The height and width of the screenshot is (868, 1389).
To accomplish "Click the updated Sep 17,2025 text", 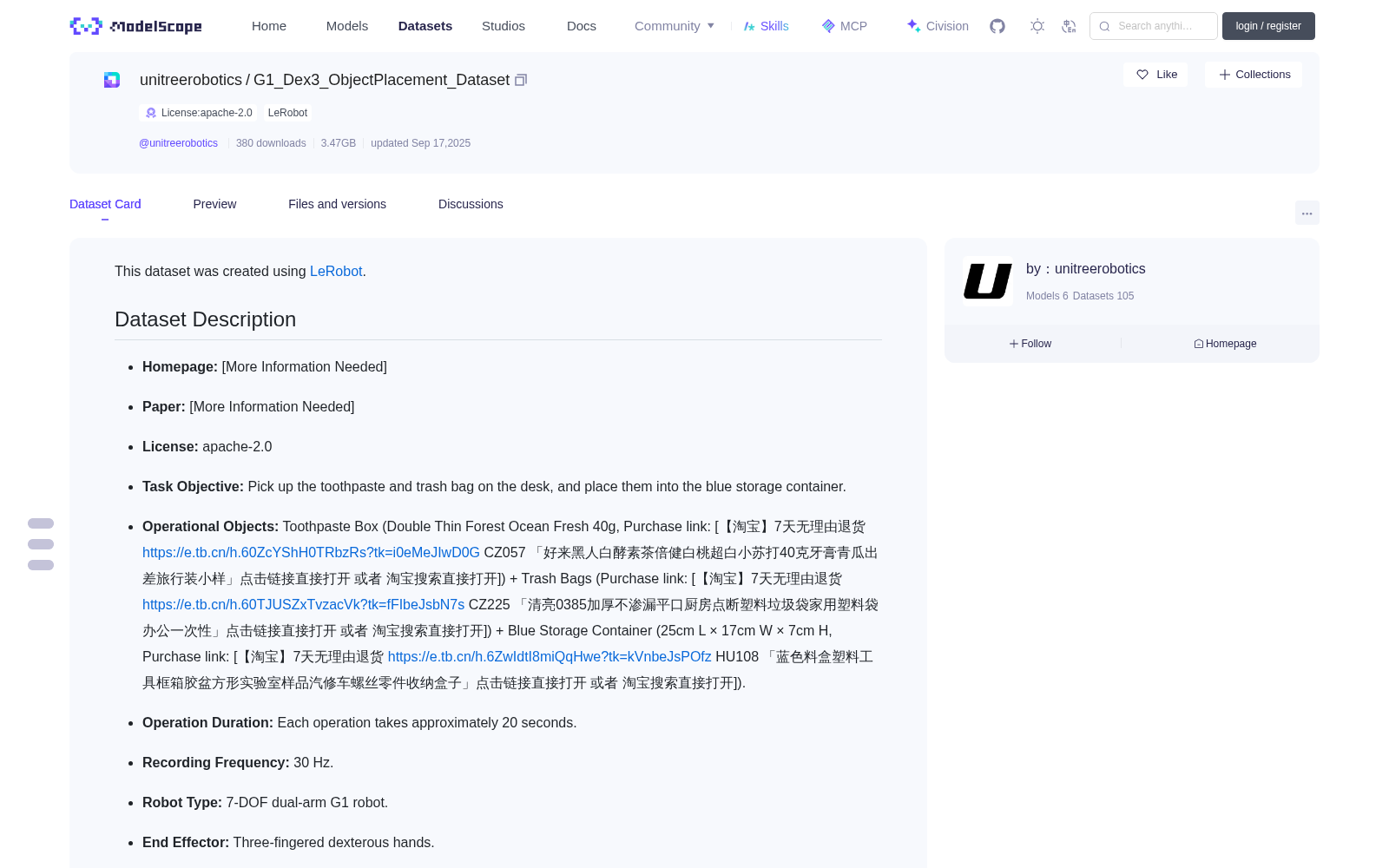I will pos(420,143).
